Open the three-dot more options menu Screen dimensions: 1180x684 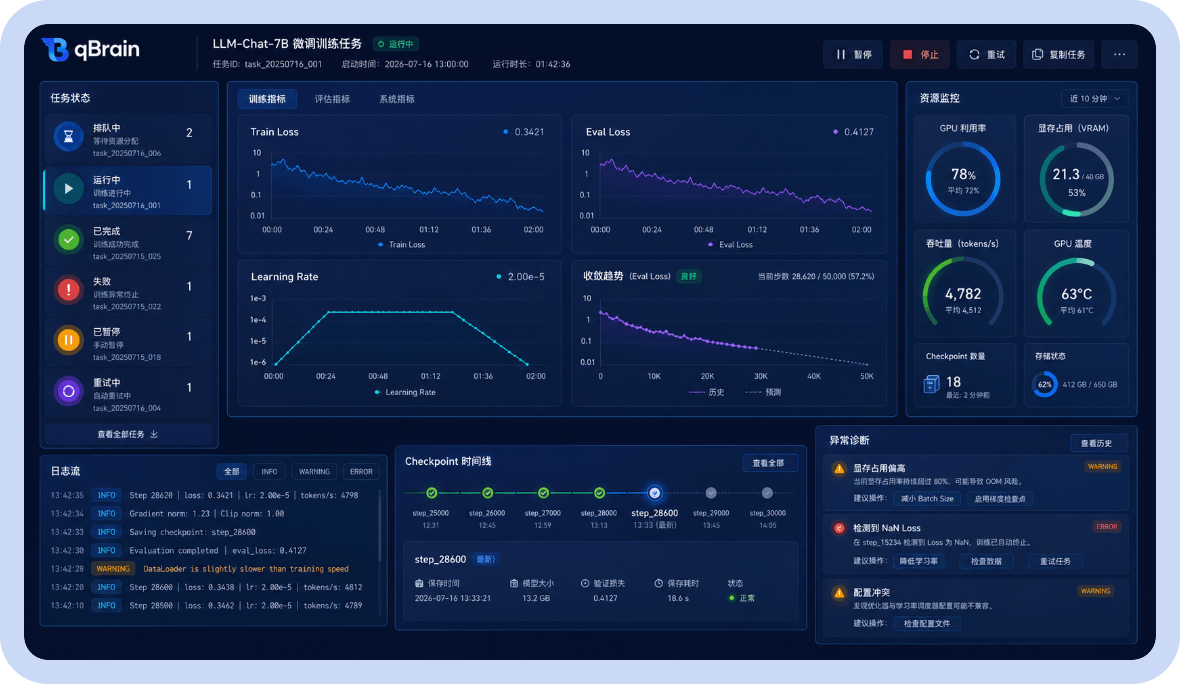coord(1119,54)
